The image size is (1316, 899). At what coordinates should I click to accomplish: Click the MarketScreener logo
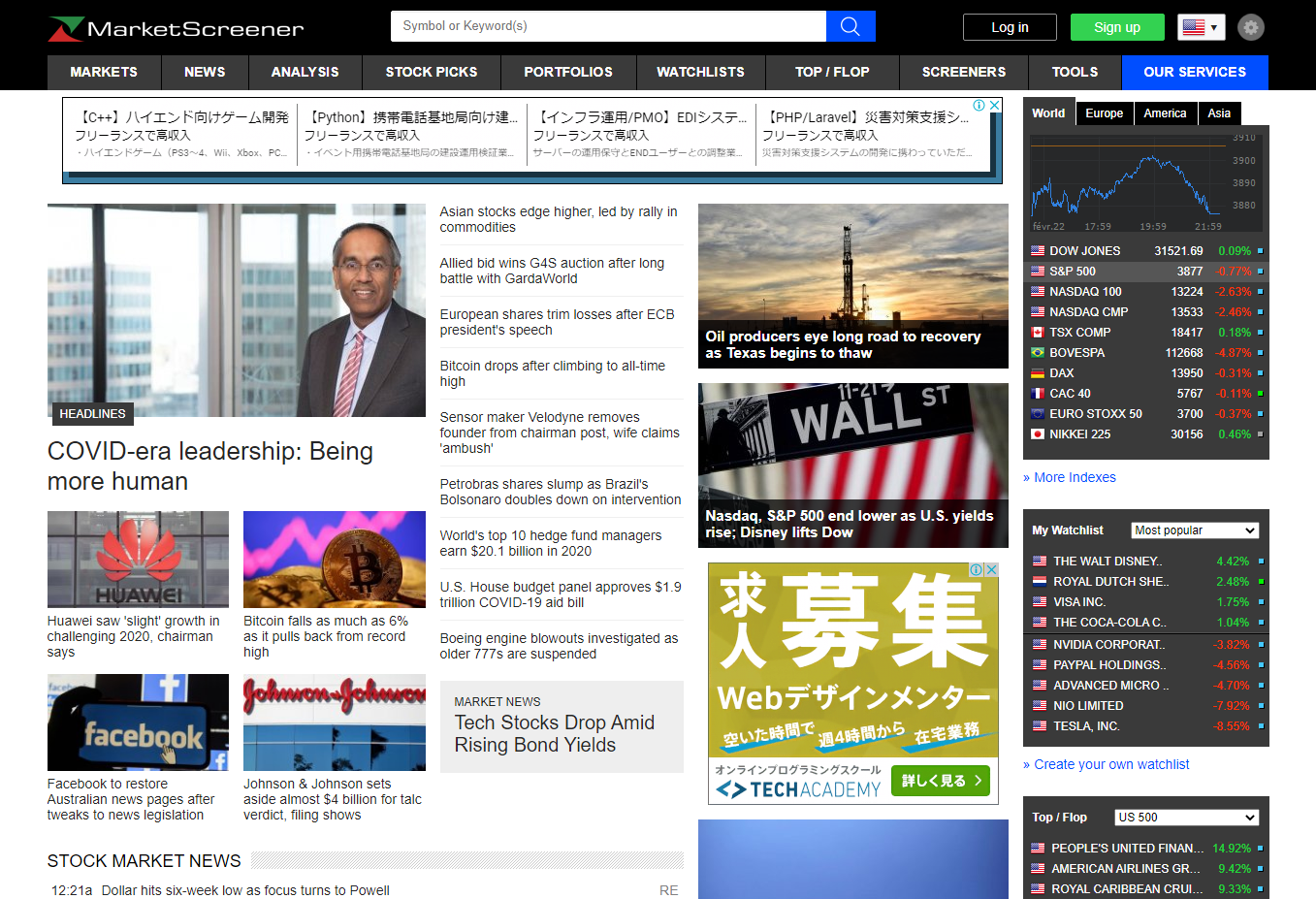177,29
